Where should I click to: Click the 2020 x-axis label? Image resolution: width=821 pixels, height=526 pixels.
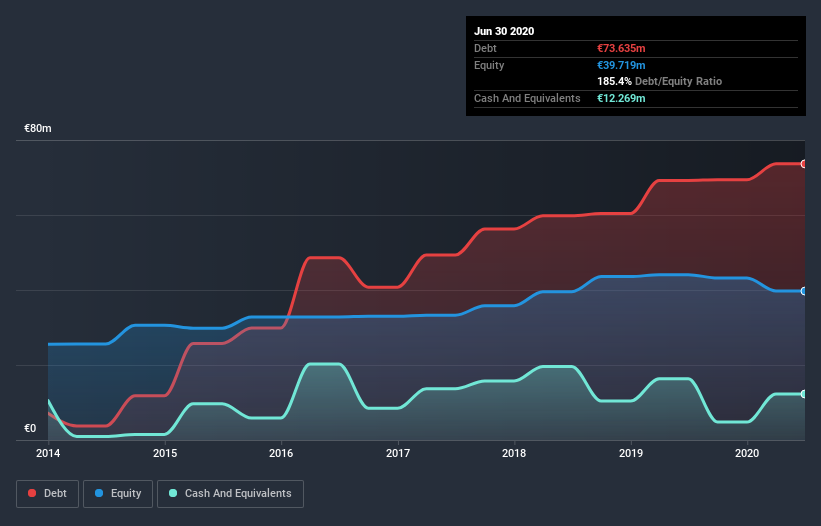[747, 453]
